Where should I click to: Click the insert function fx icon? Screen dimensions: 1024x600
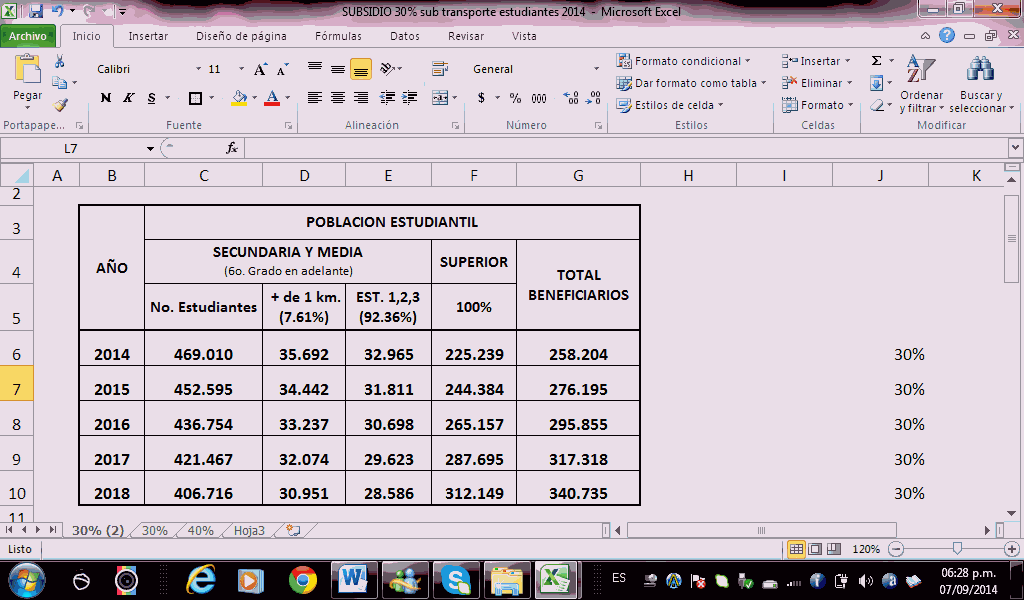point(231,148)
